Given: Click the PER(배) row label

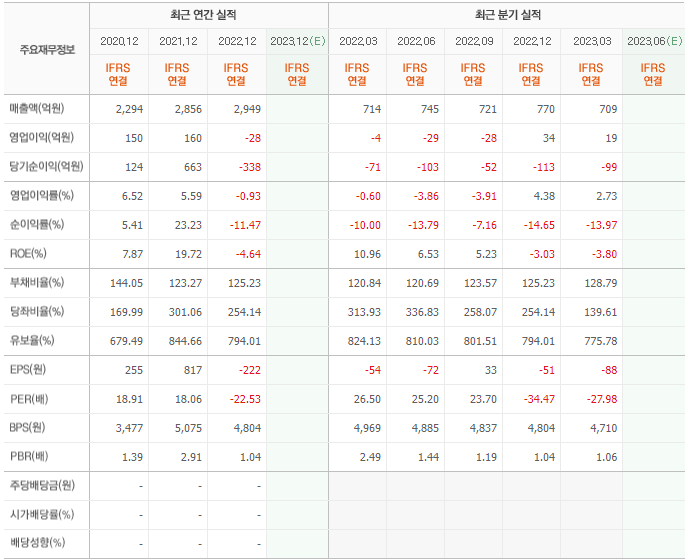Looking at the screenshot, I should pos(29,399).
